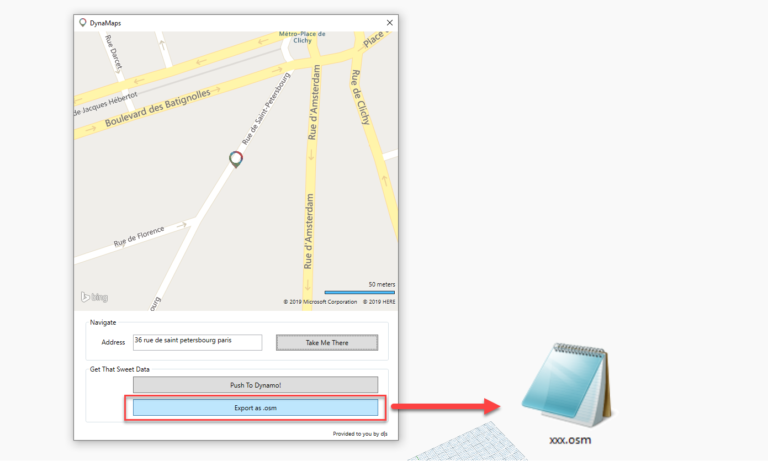Image resolution: width=768 pixels, height=461 pixels.
Task: Click the Push To Dynamo! button
Action: [x=255, y=385]
